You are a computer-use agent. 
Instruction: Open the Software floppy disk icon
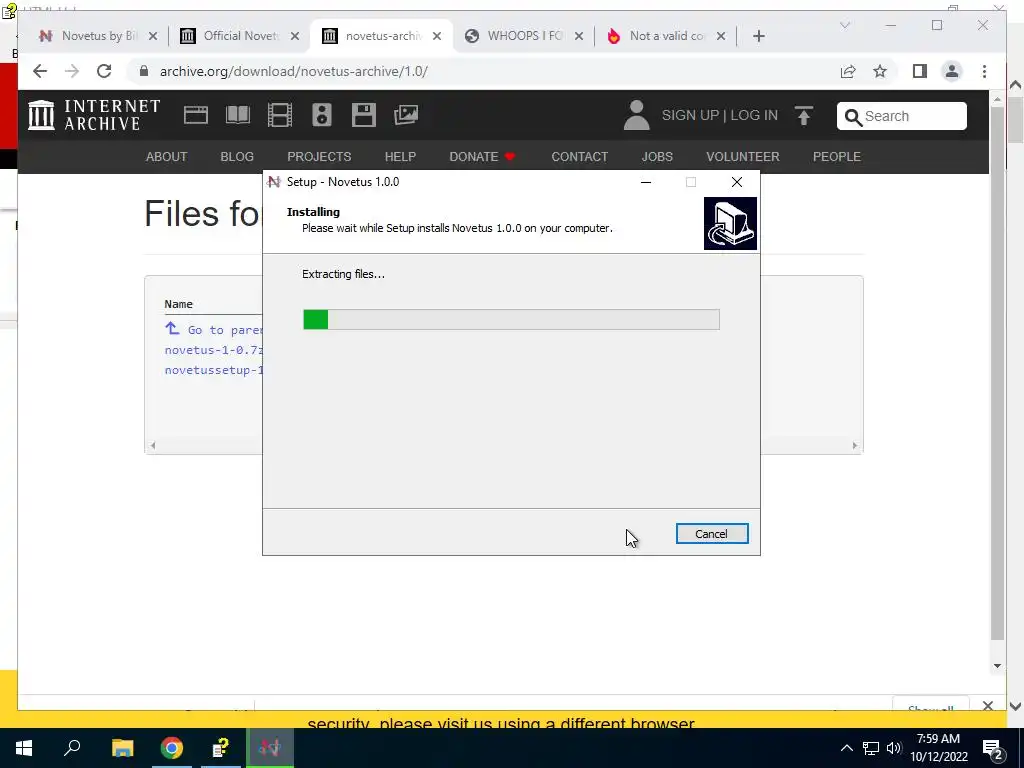364,115
